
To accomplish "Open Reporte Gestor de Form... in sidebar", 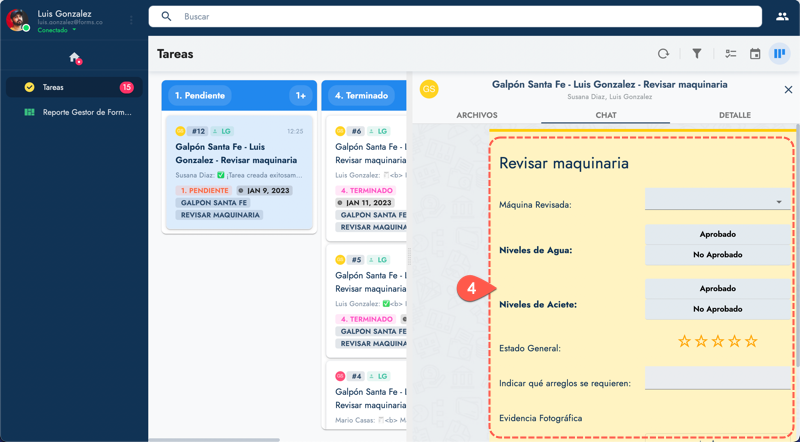I will coord(74,112).
